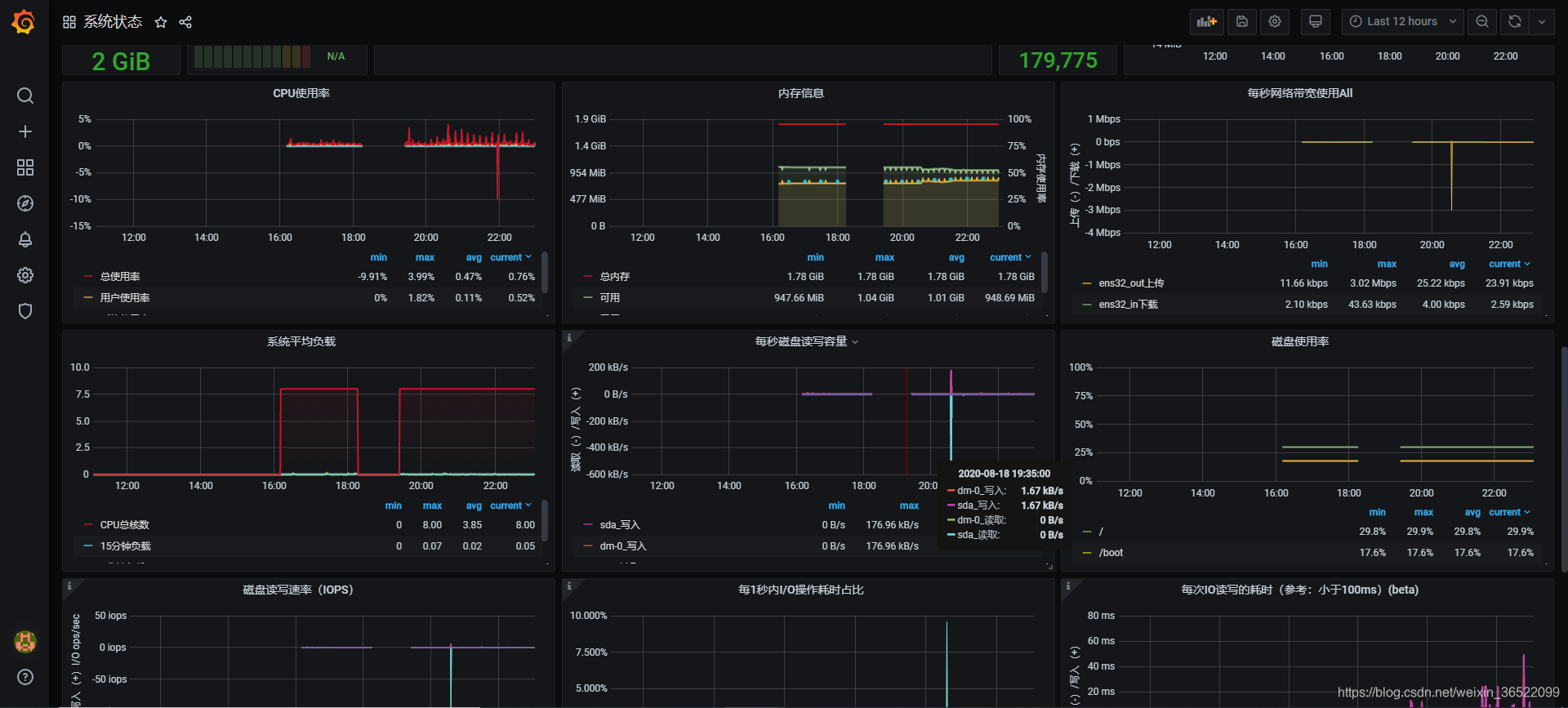Screen dimensions: 1568x708
Task: Share the dashboard via share icon
Action: tap(185, 22)
